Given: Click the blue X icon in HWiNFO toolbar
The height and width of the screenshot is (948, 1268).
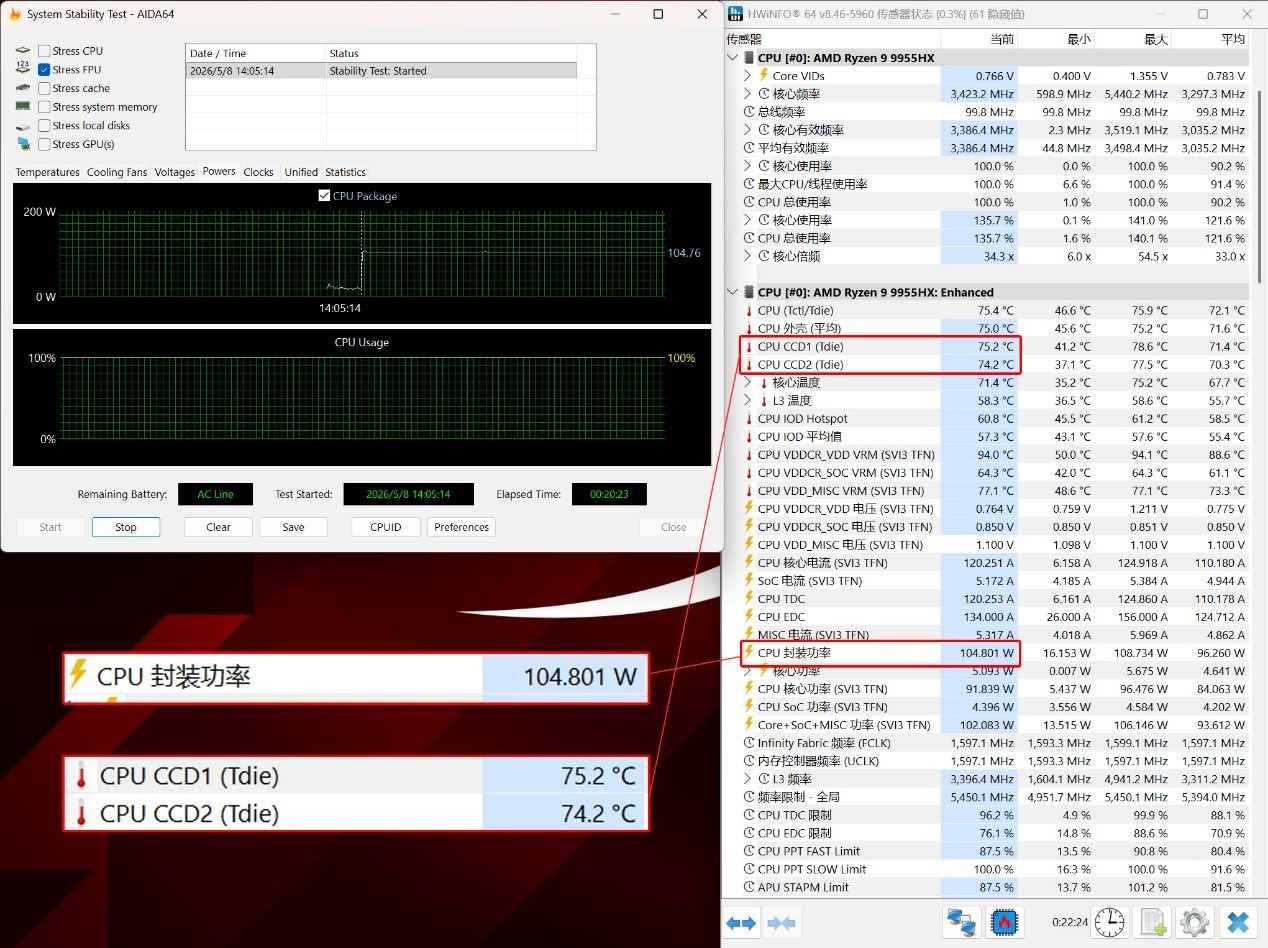Looking at the screenshot, I should 1237,922.
